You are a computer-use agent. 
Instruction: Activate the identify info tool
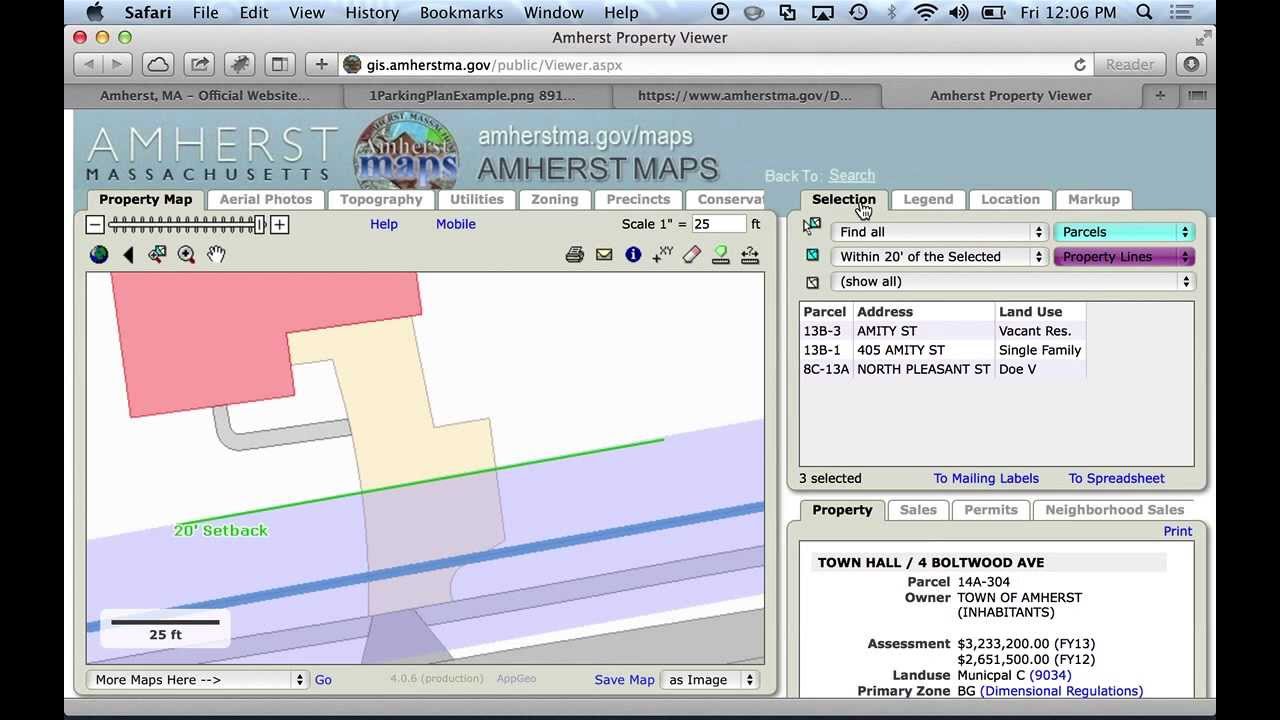tap(633, 255)
